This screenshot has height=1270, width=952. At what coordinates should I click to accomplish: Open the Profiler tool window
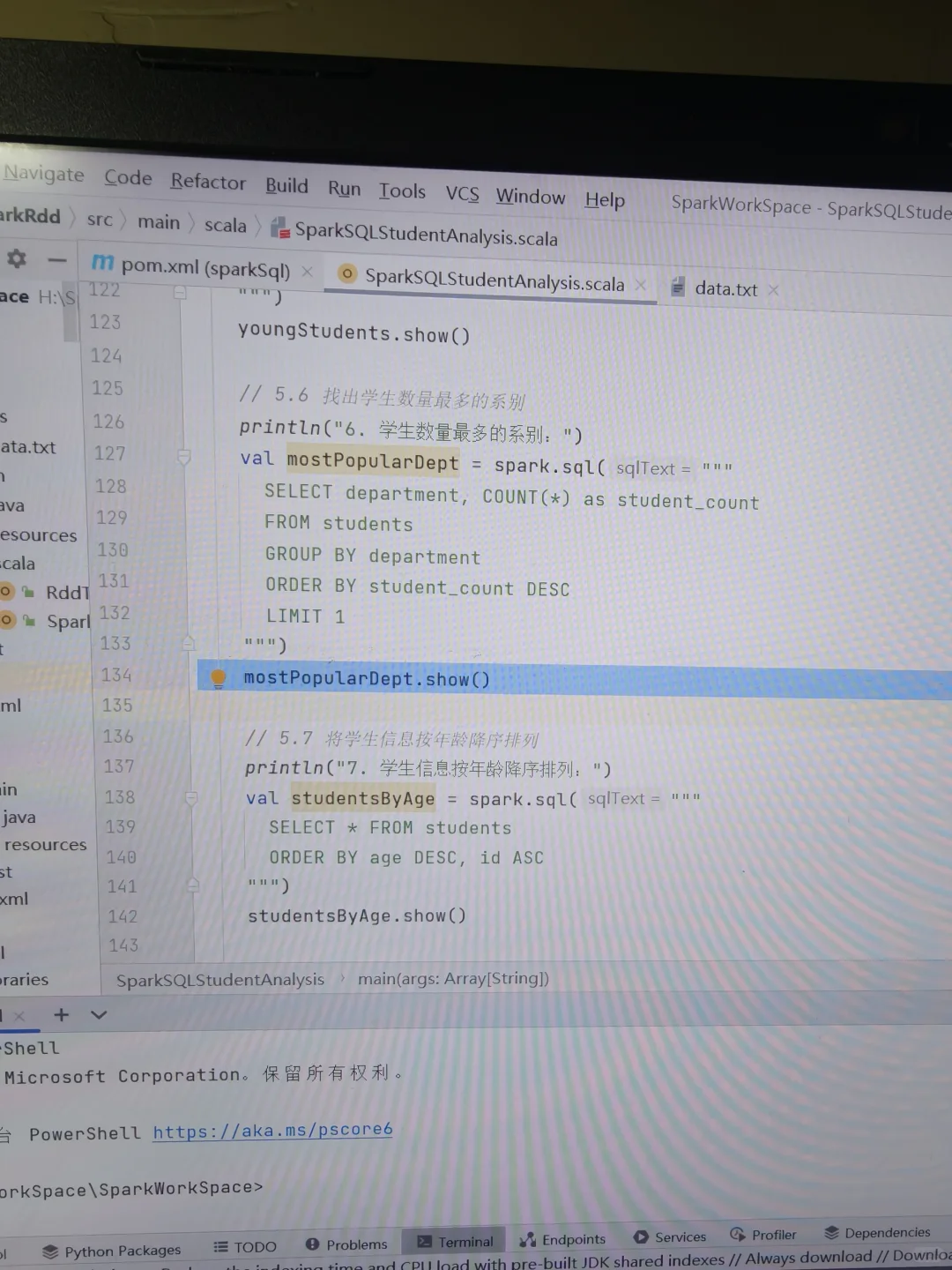pyautogui.click(x=763, y=1235)
